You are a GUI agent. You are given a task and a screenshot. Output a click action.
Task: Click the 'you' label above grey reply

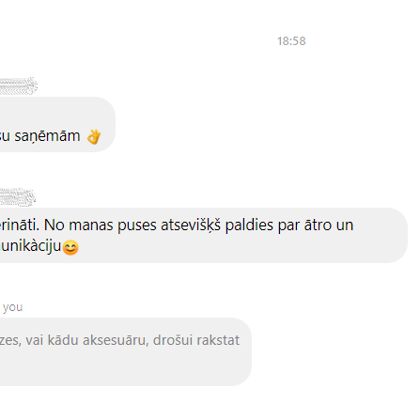click(x=13, y=307)
